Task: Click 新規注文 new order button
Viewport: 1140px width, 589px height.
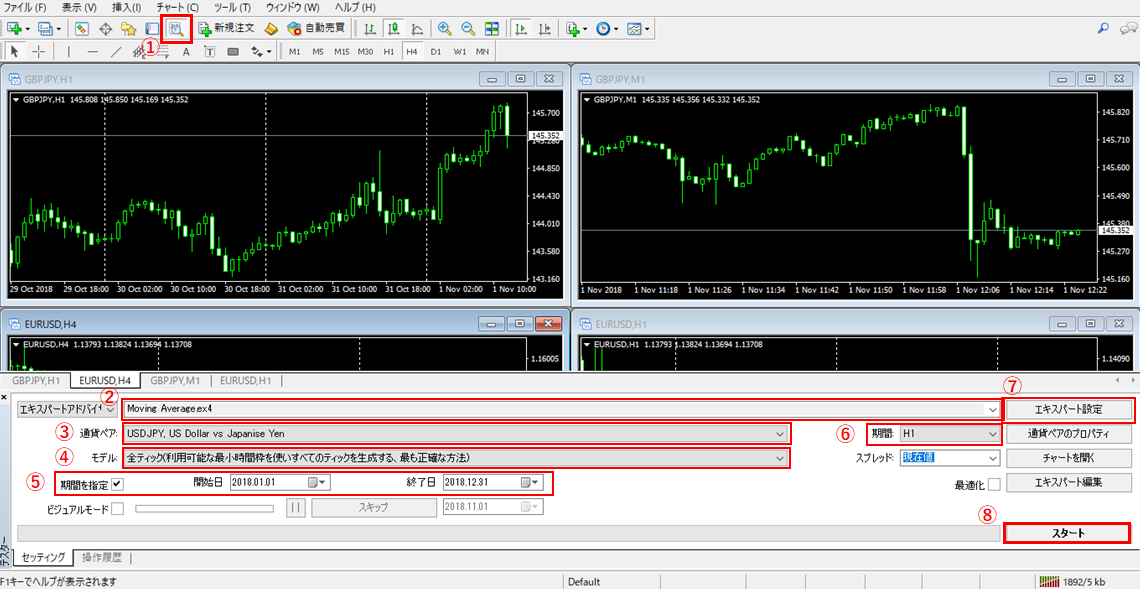Action: click(x=226, y=29)
